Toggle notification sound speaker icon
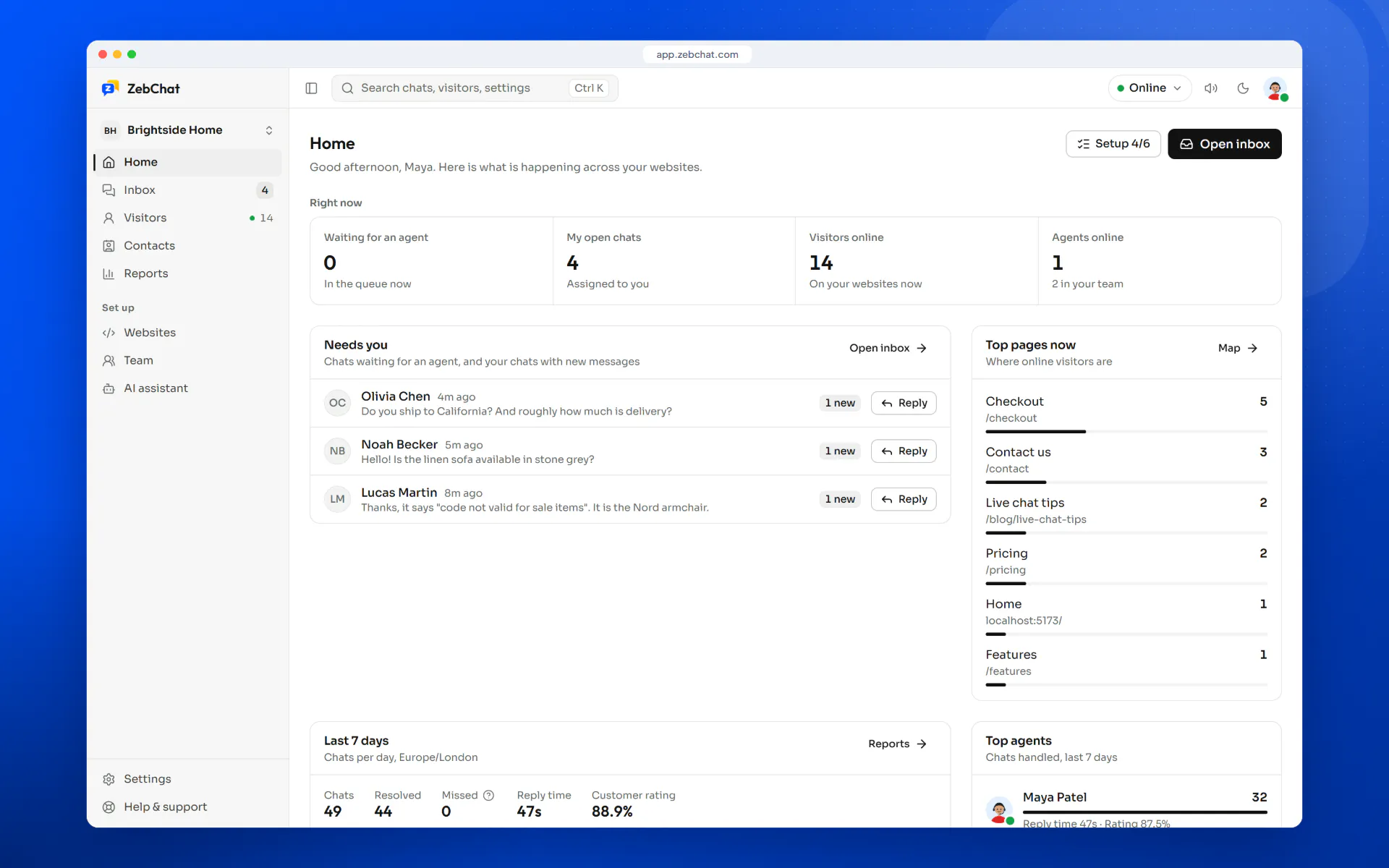The height and width of the screenshot is (868, 1389). point(1210,88)
